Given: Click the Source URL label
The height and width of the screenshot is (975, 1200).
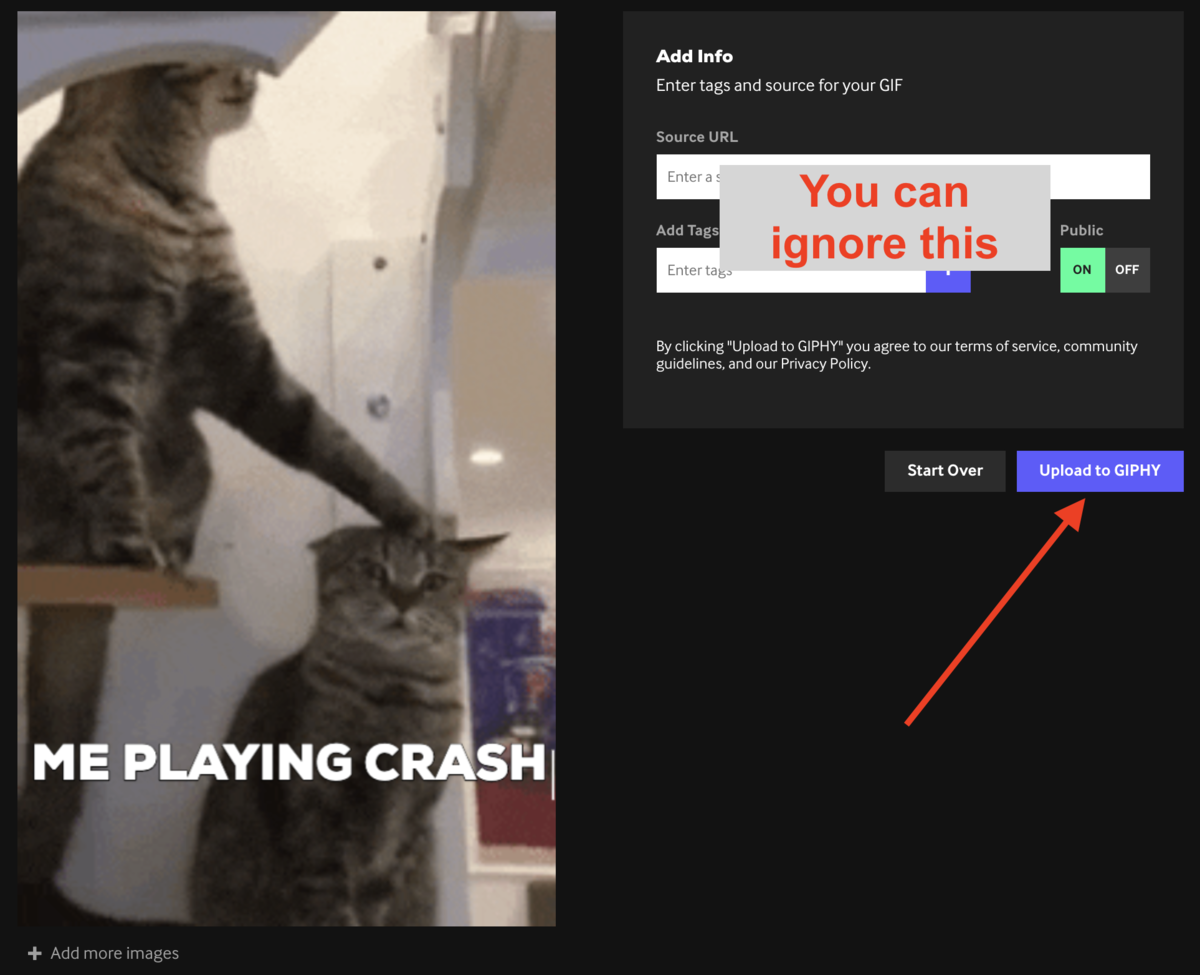Looking at the screenshot, I should (x=696, y=137).
